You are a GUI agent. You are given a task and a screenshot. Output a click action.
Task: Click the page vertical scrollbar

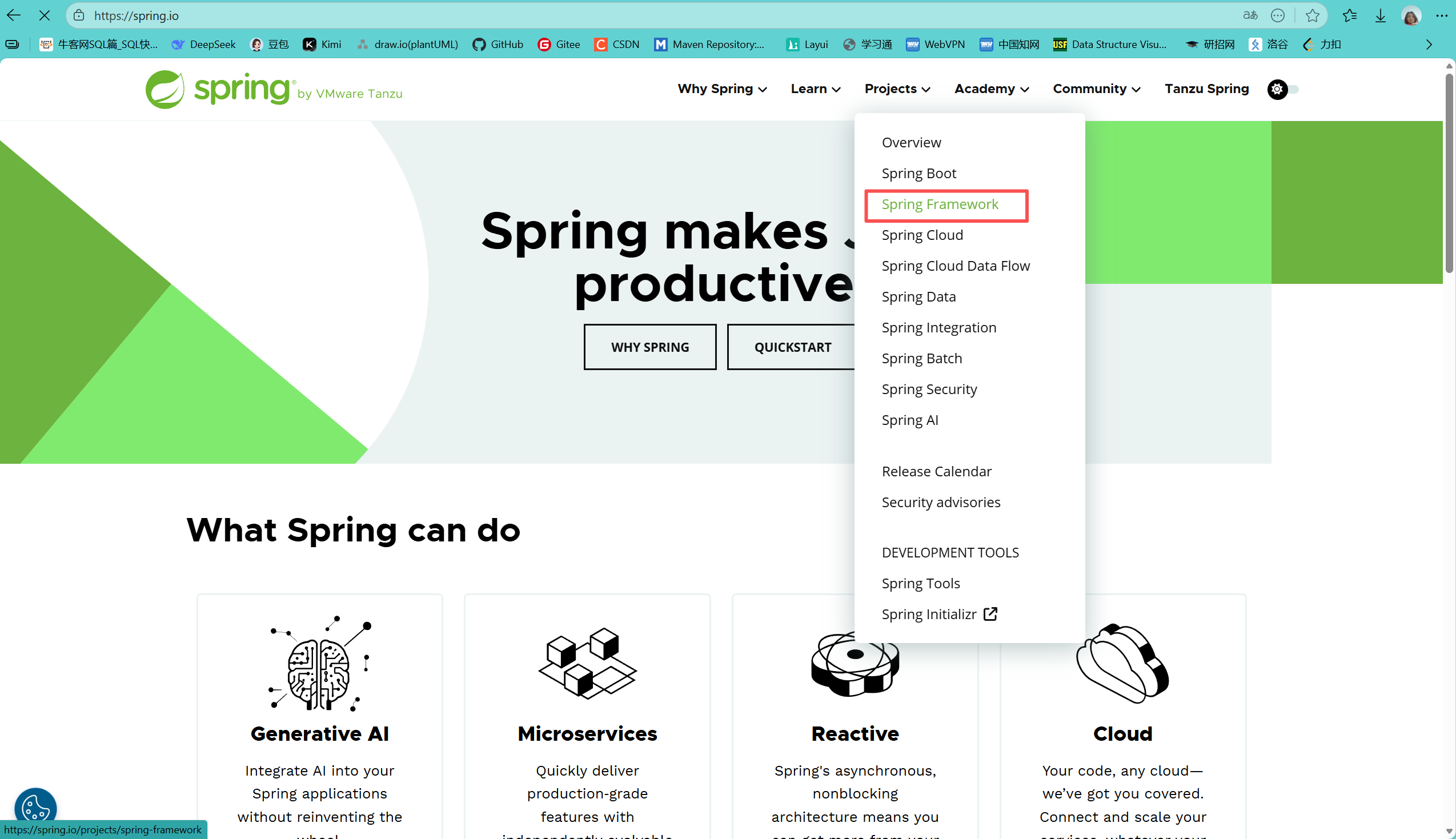pos(1449,173)
